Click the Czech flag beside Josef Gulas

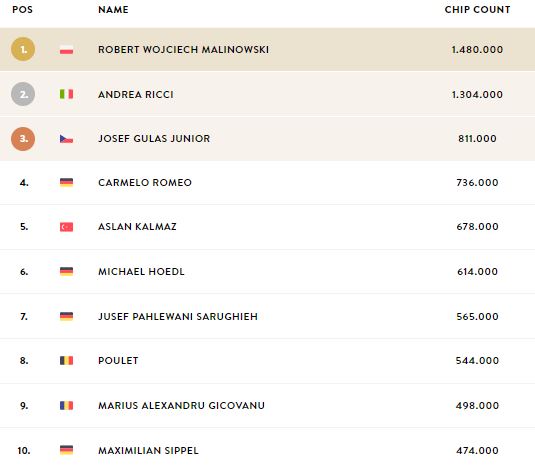66,139
